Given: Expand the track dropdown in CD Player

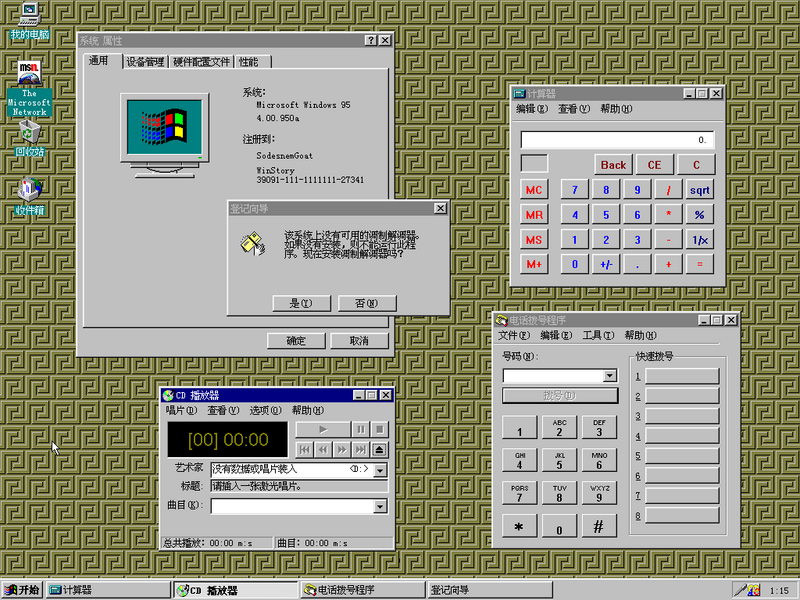Looking at the screenshot, I should coord(380,506).
